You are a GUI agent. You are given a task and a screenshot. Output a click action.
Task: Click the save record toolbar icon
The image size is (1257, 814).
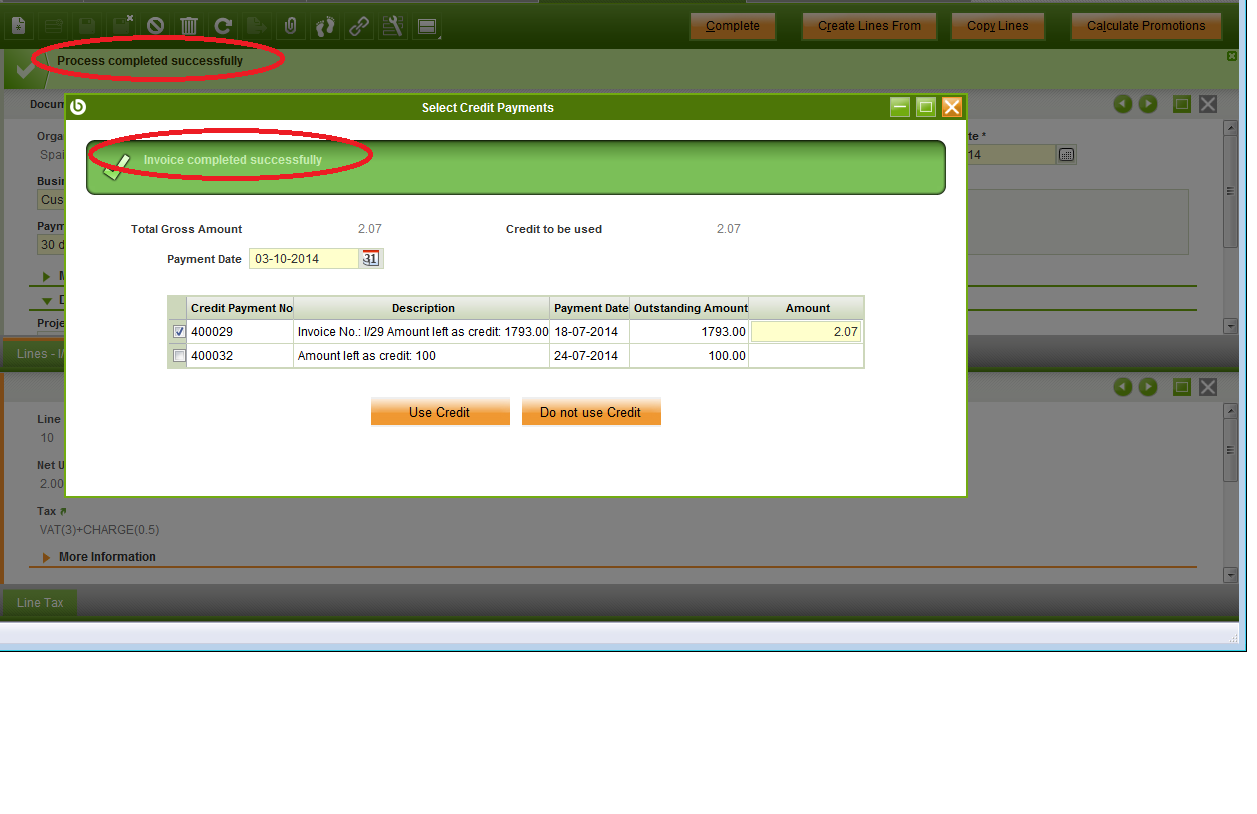87,26
